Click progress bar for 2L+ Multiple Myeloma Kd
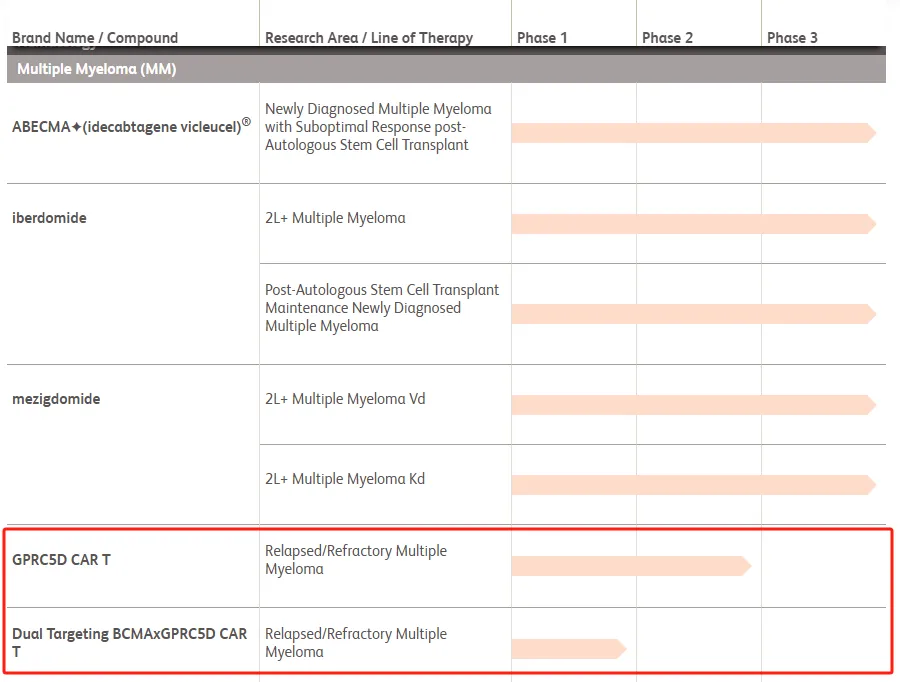The width and height of the screenshot is (900, 682). (x=692, y=485)
